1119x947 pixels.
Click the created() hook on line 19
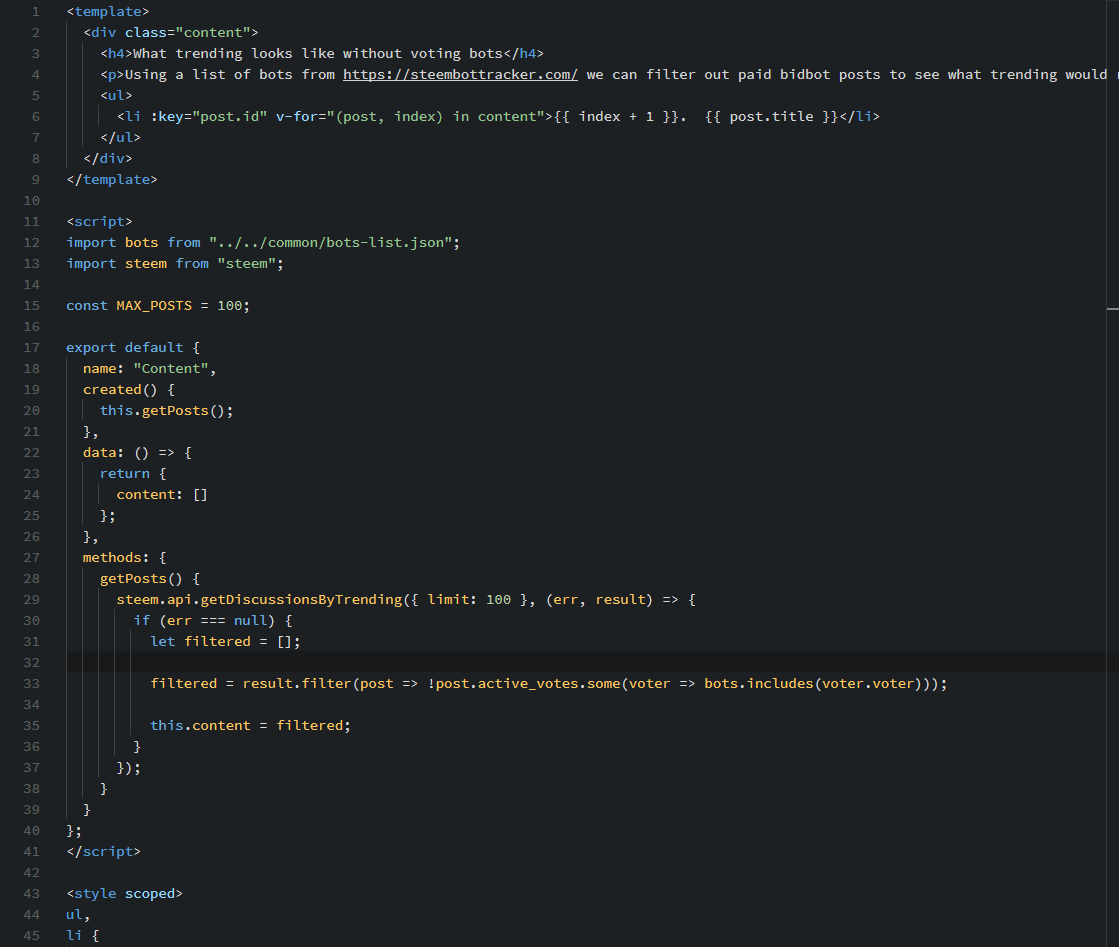point(120,390)
